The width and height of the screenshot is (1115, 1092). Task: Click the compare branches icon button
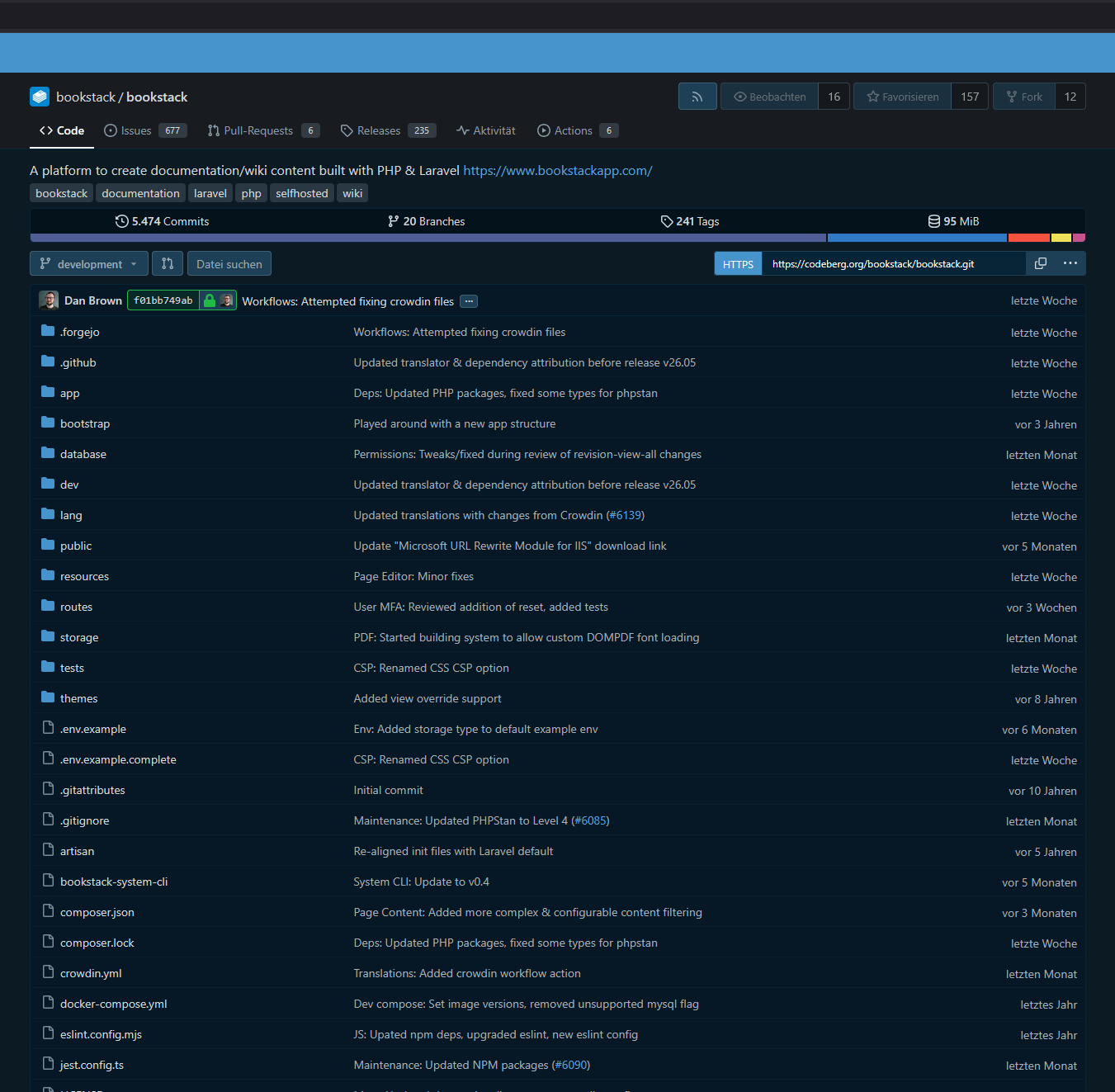[168, 263]
